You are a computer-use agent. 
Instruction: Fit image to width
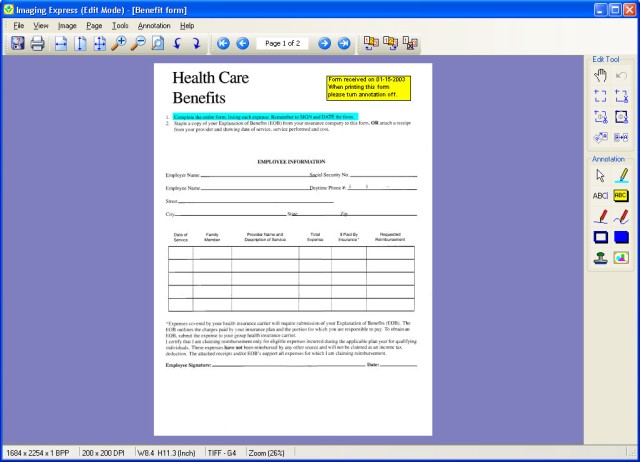(x=61, y=43)
